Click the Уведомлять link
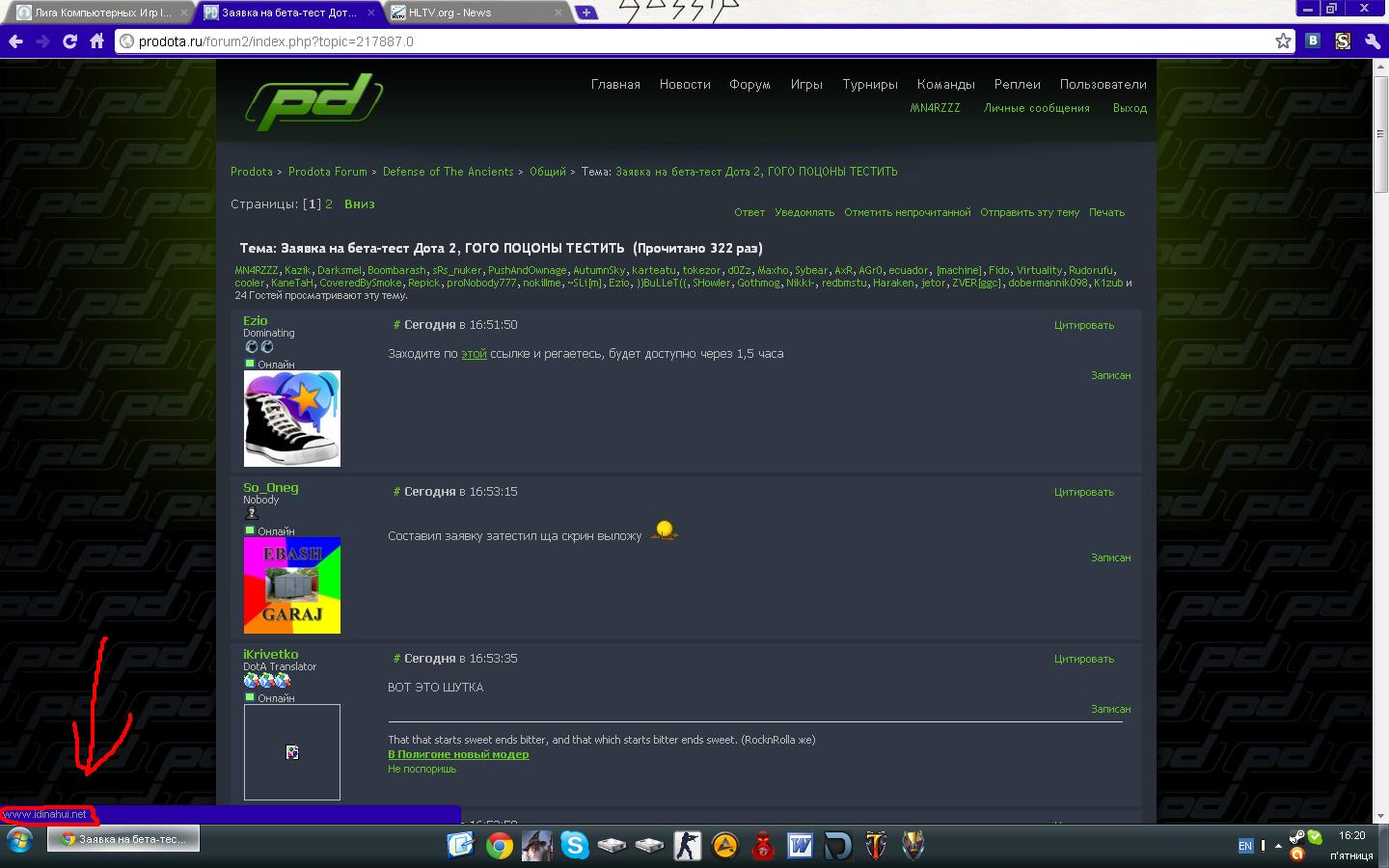 pyautogui.click(x=804, y=212)
